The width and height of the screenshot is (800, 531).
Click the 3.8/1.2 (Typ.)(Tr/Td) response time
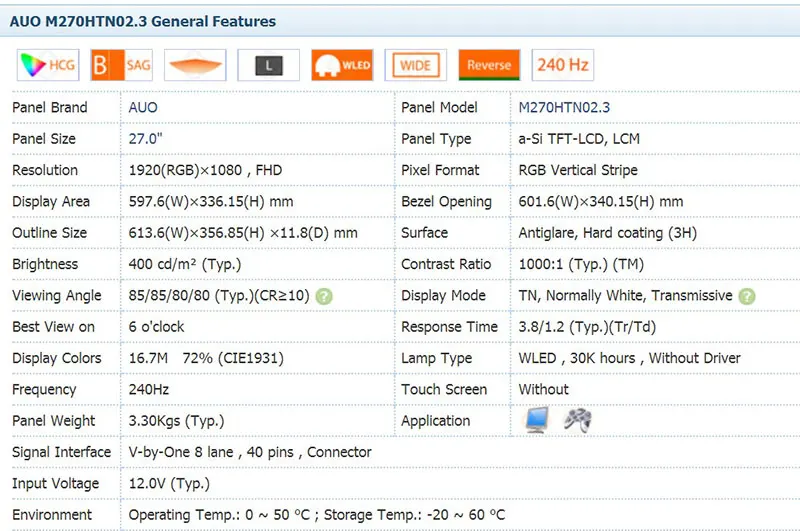pos(587,327)
